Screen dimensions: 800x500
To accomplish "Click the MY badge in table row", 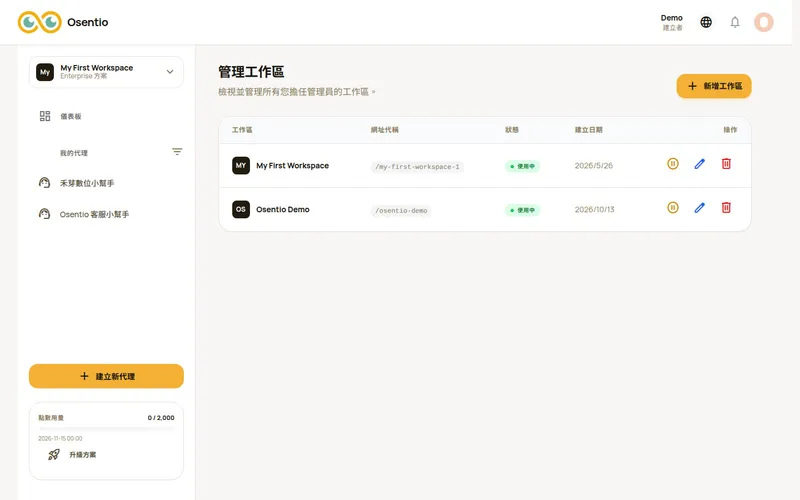I will 241,165.
